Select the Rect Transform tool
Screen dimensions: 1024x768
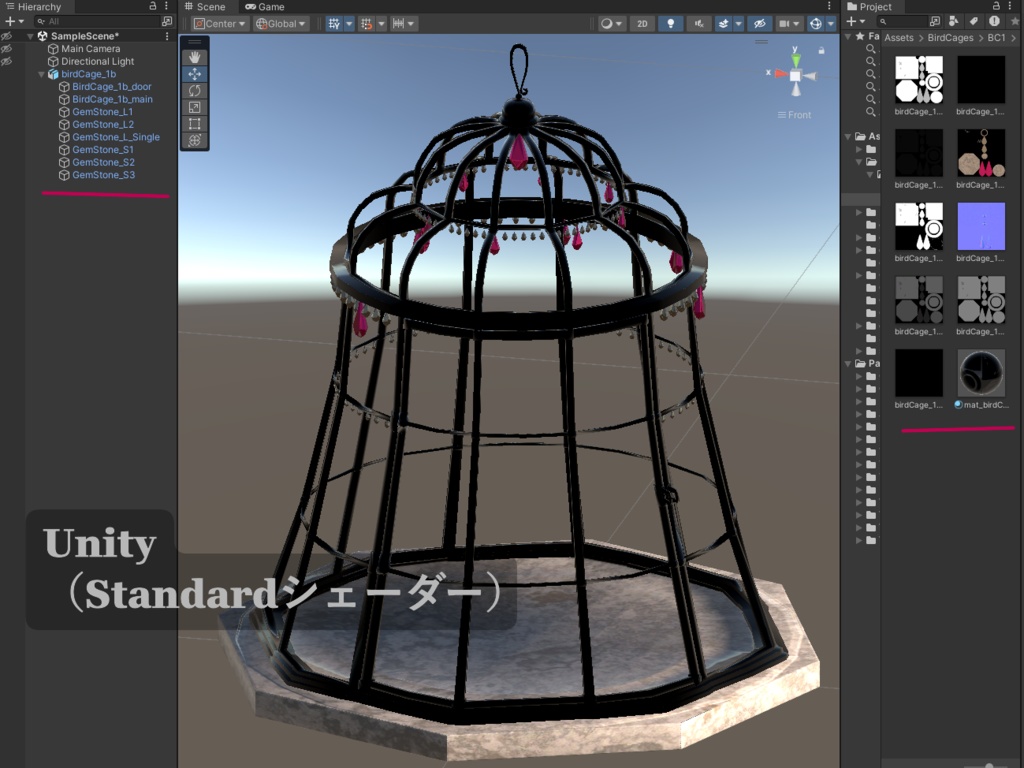coord(195,121)
